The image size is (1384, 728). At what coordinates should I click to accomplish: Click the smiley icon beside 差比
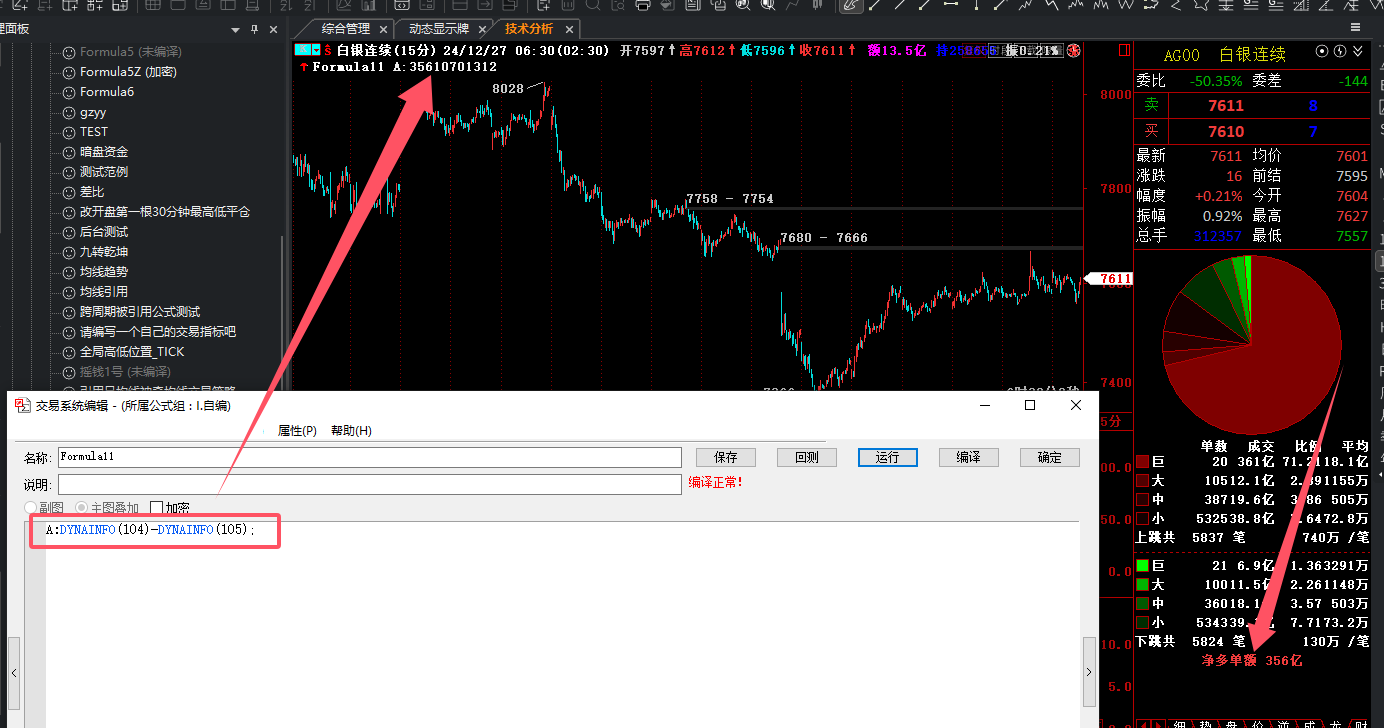pyautogui.click(x=69, y=192)
